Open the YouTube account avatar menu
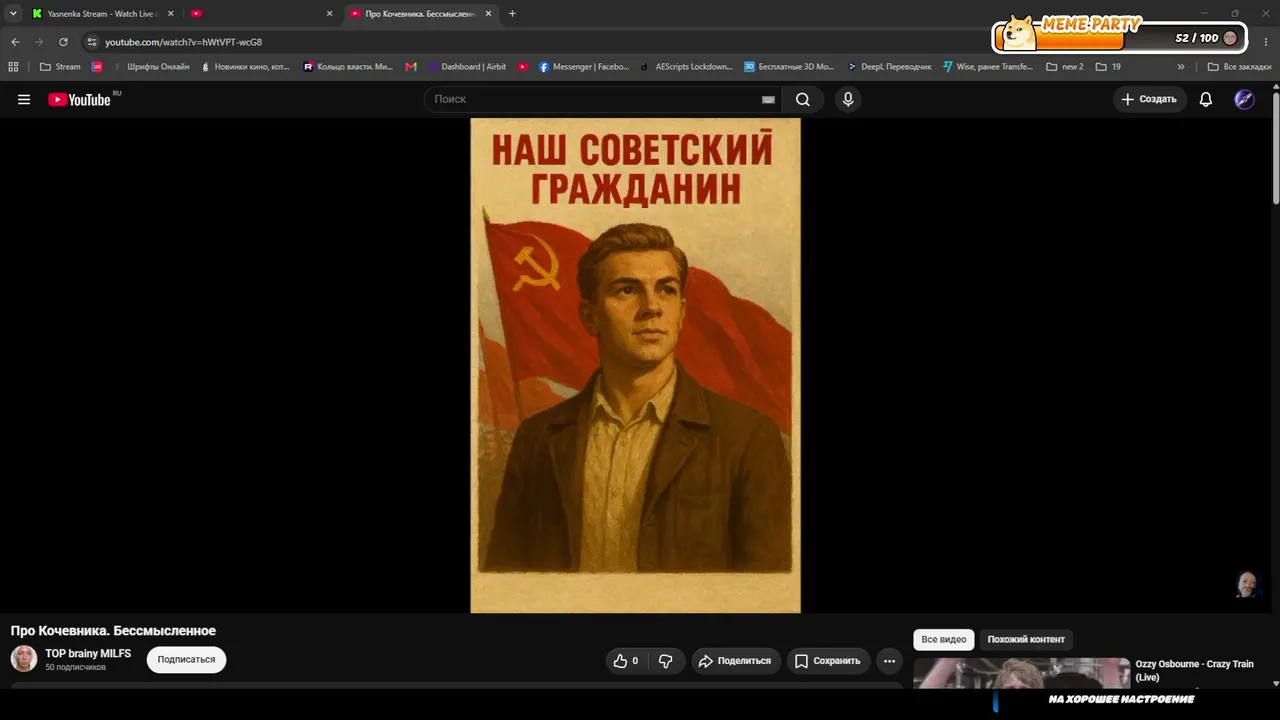Viewport: 1280px width, 720px height. (x=1244, y=99)
